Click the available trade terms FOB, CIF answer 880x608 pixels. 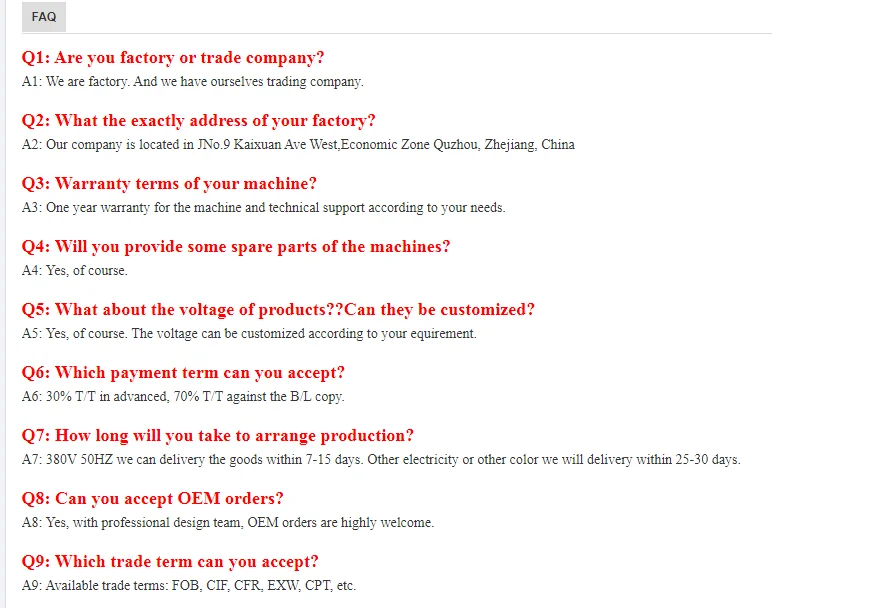(189, 586)
